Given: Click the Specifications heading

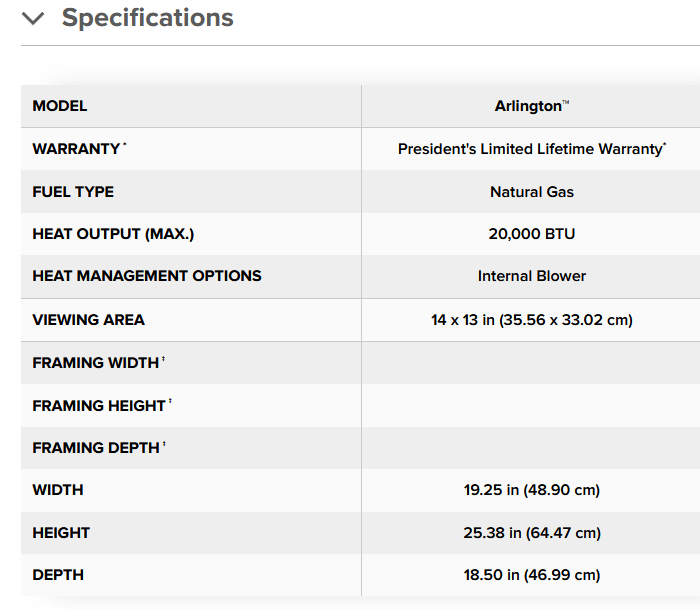Looking at the screenshot, I should pyautogui.click(x=147, y=18).
